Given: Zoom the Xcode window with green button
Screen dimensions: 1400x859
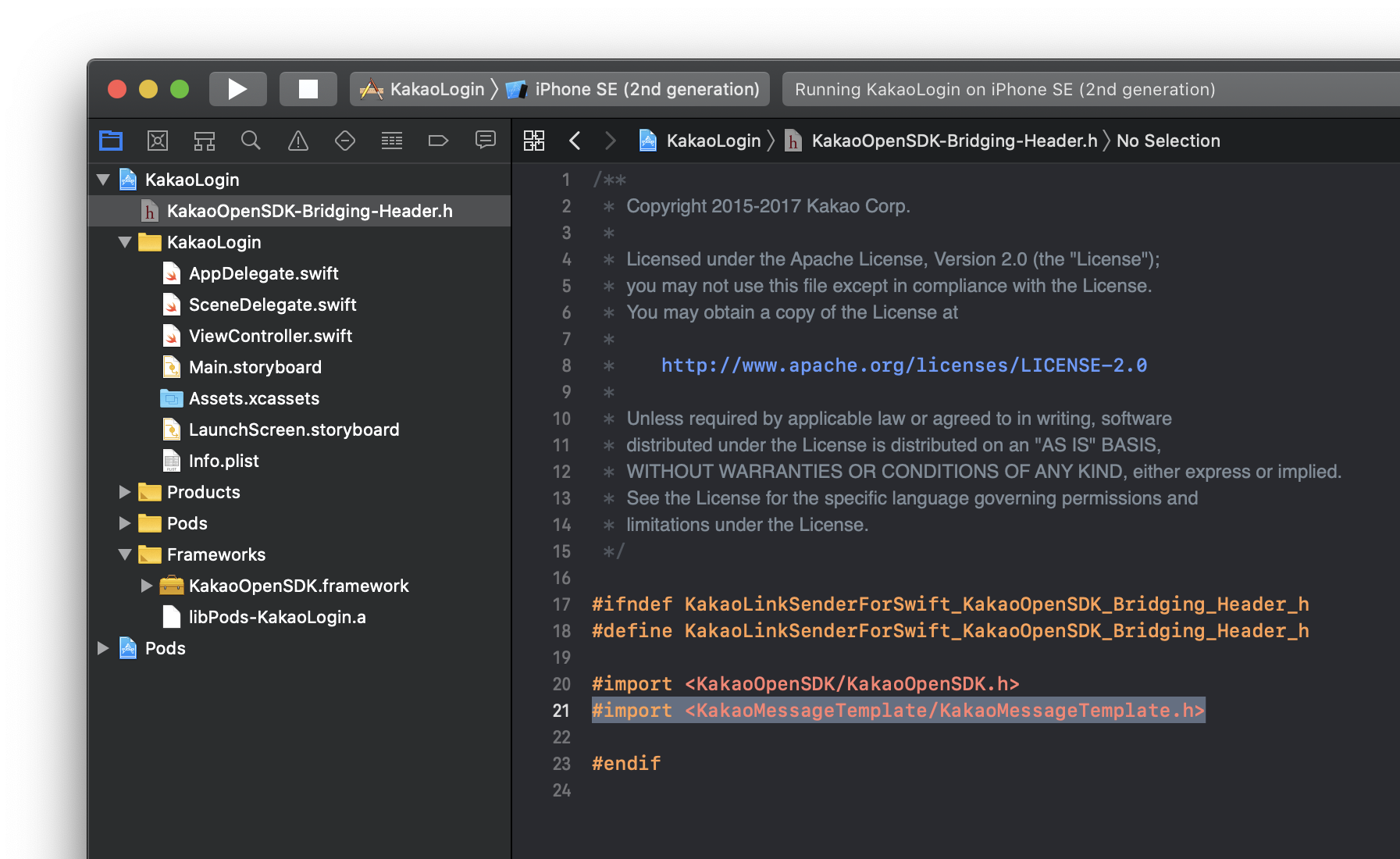Looking at the screenshot, I should tap(180, 89).
